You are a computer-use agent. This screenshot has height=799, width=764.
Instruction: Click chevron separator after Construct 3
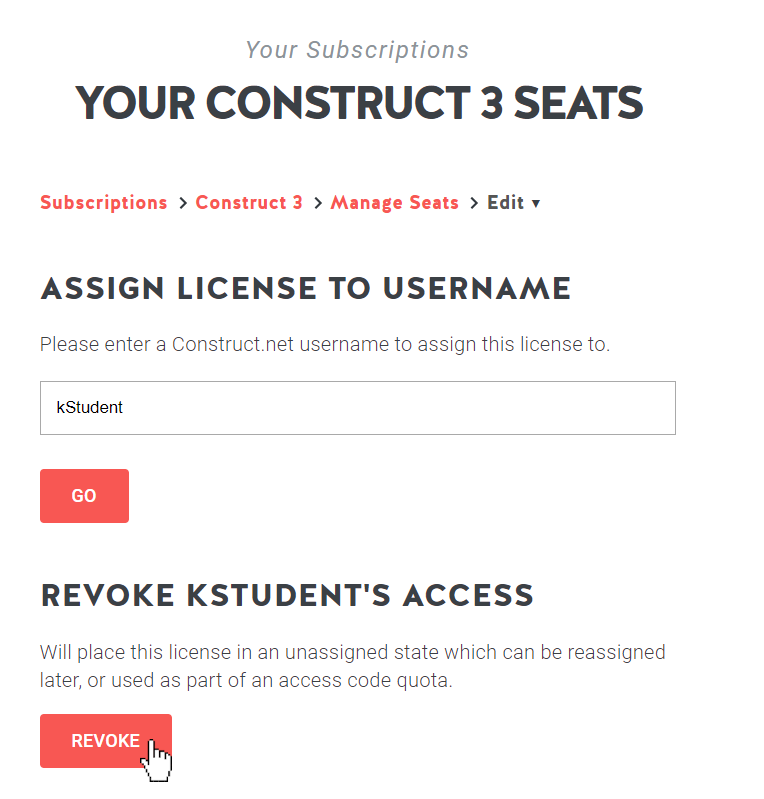click(318, 203)
